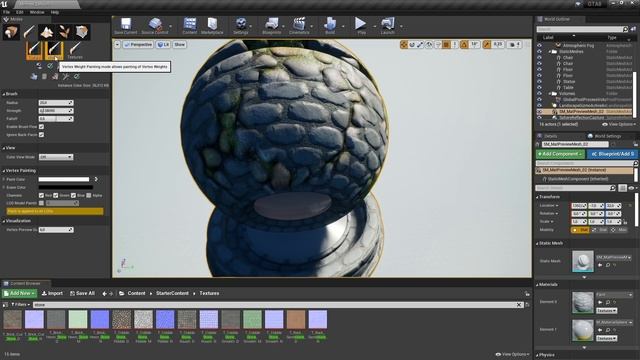
Task: Open the Color View Mode dropdown
Action: 56,157
